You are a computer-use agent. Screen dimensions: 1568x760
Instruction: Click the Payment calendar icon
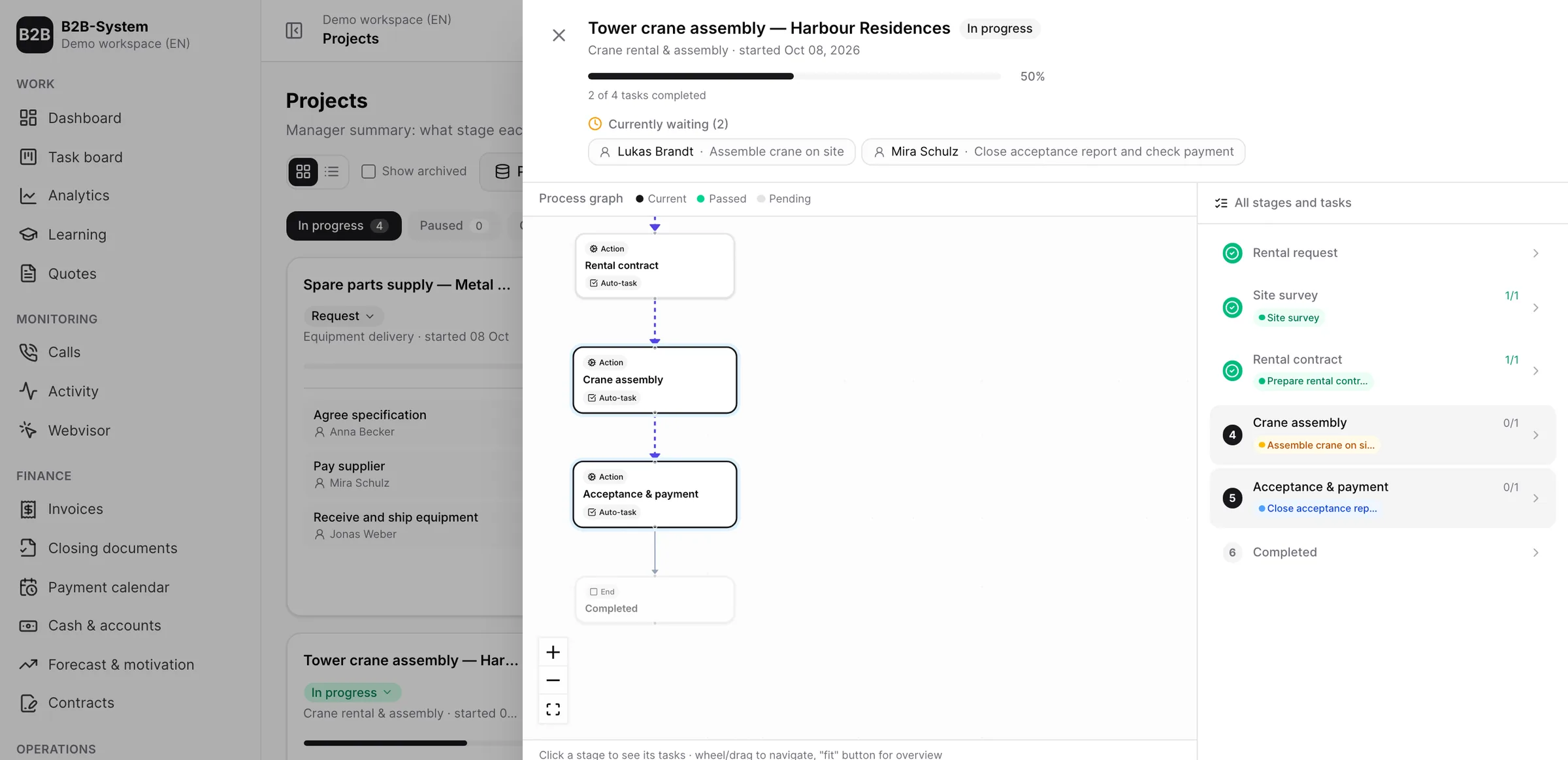28,587
